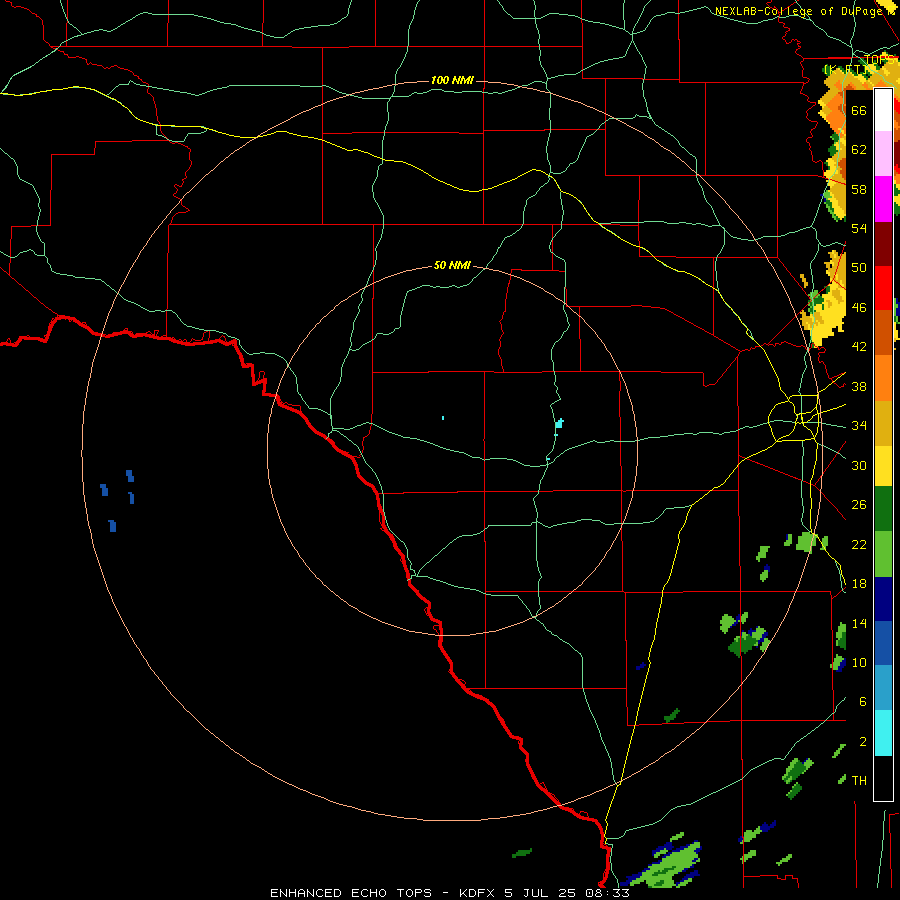The width and height of the screenshot is (900, 900).
Task: Click the 54 value on the tops legend
Action: tap(859, 228)
